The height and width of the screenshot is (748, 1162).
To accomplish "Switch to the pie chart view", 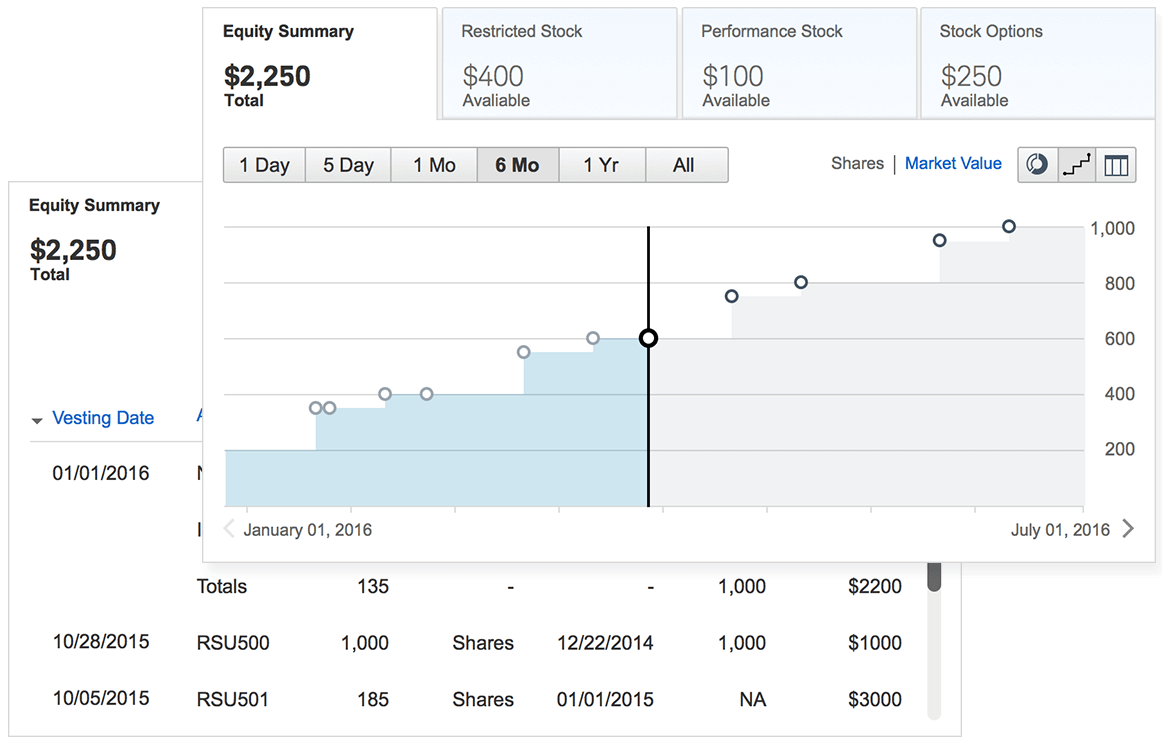I will pos(1038,165).
